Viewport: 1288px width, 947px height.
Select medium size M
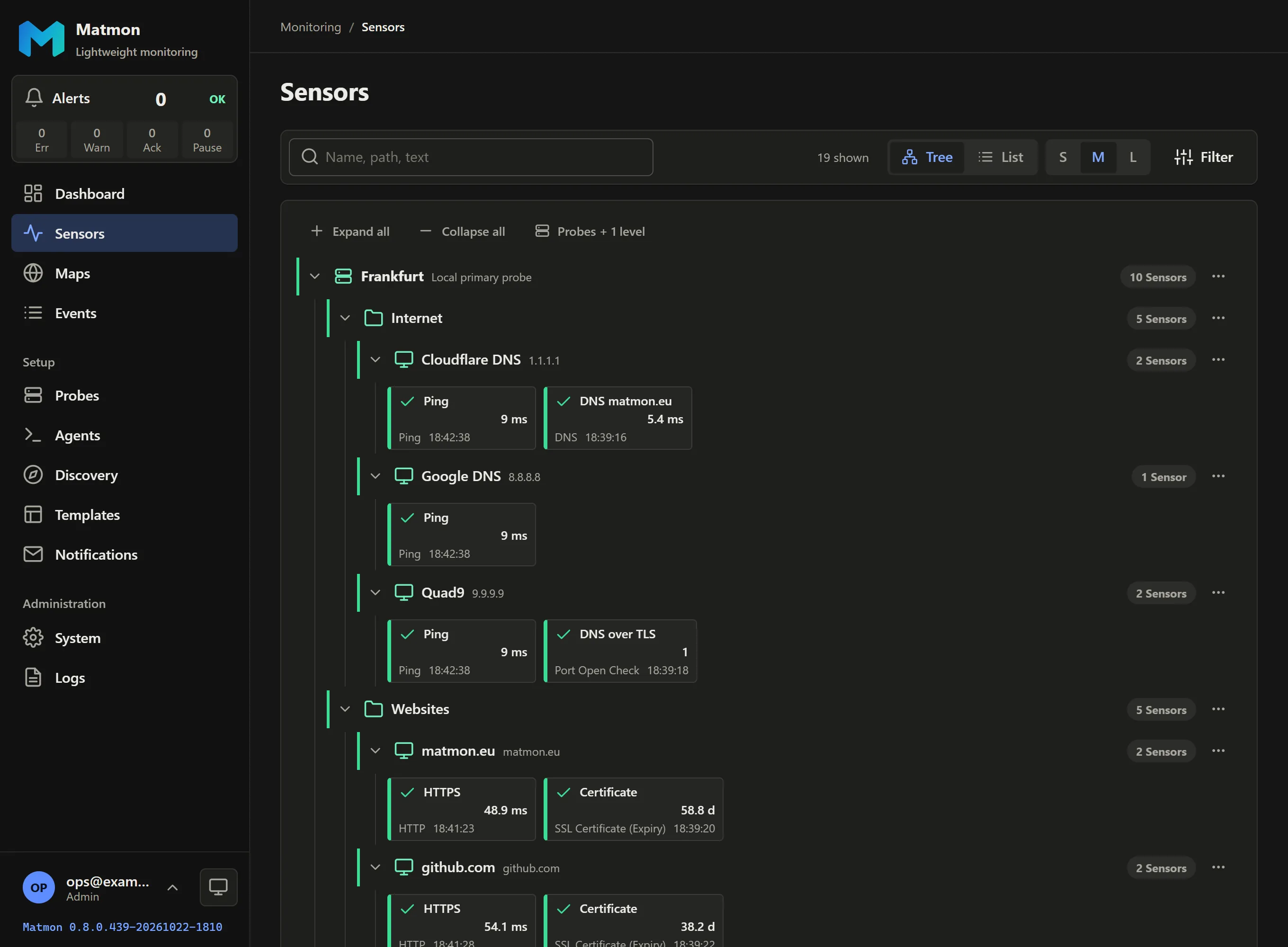[x=1098, y=157]
